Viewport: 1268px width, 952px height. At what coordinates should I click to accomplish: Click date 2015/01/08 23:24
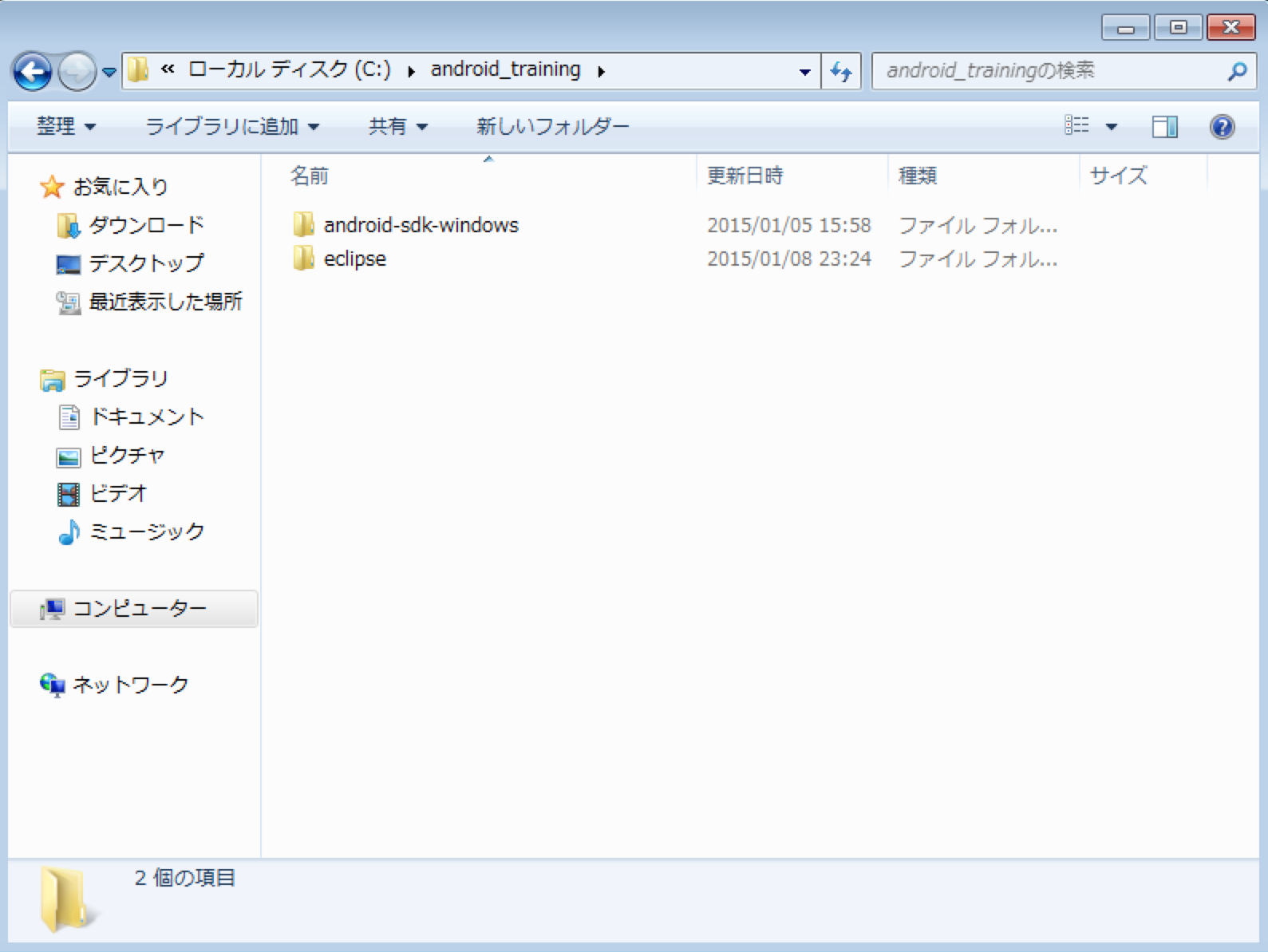[x=788, y=259]
